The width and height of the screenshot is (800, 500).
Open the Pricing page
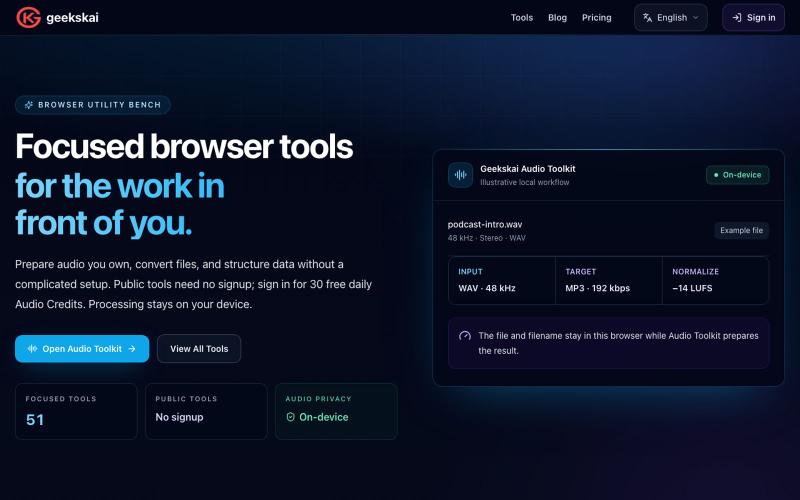click(596, 17)
